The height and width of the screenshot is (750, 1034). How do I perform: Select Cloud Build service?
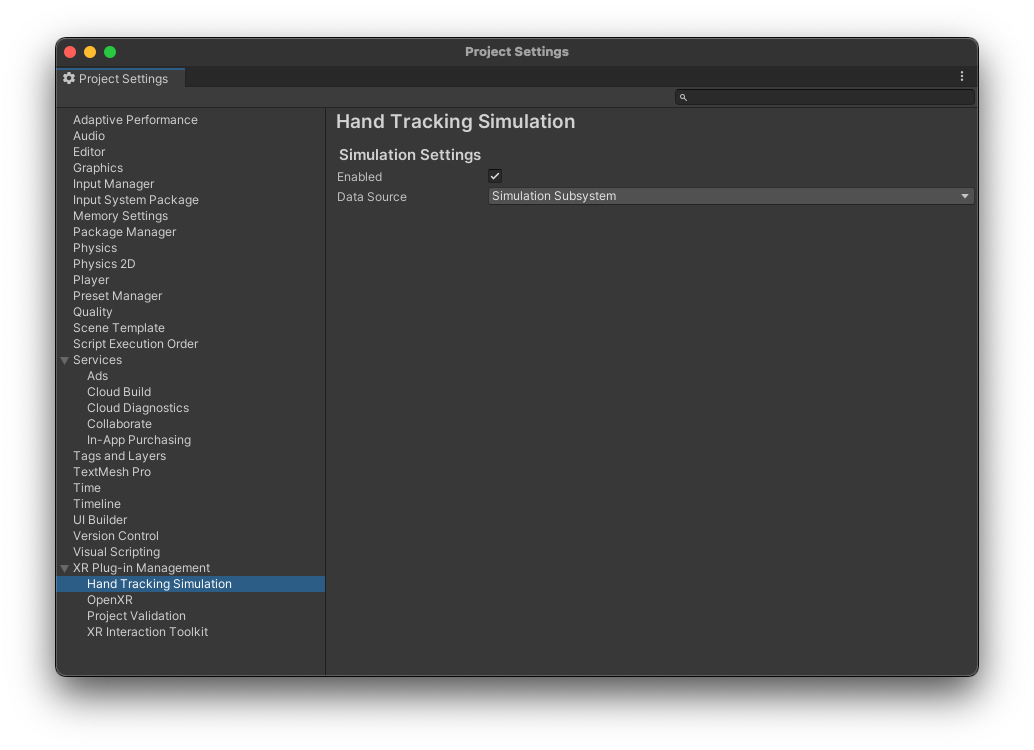pos(119,392)
